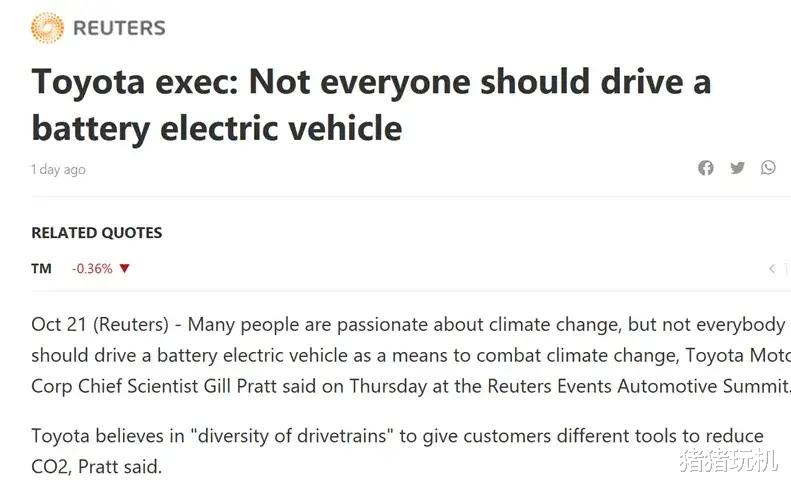Click the -0.36% price change value
The height and width of the screenshot is (489, 791).
92,269
